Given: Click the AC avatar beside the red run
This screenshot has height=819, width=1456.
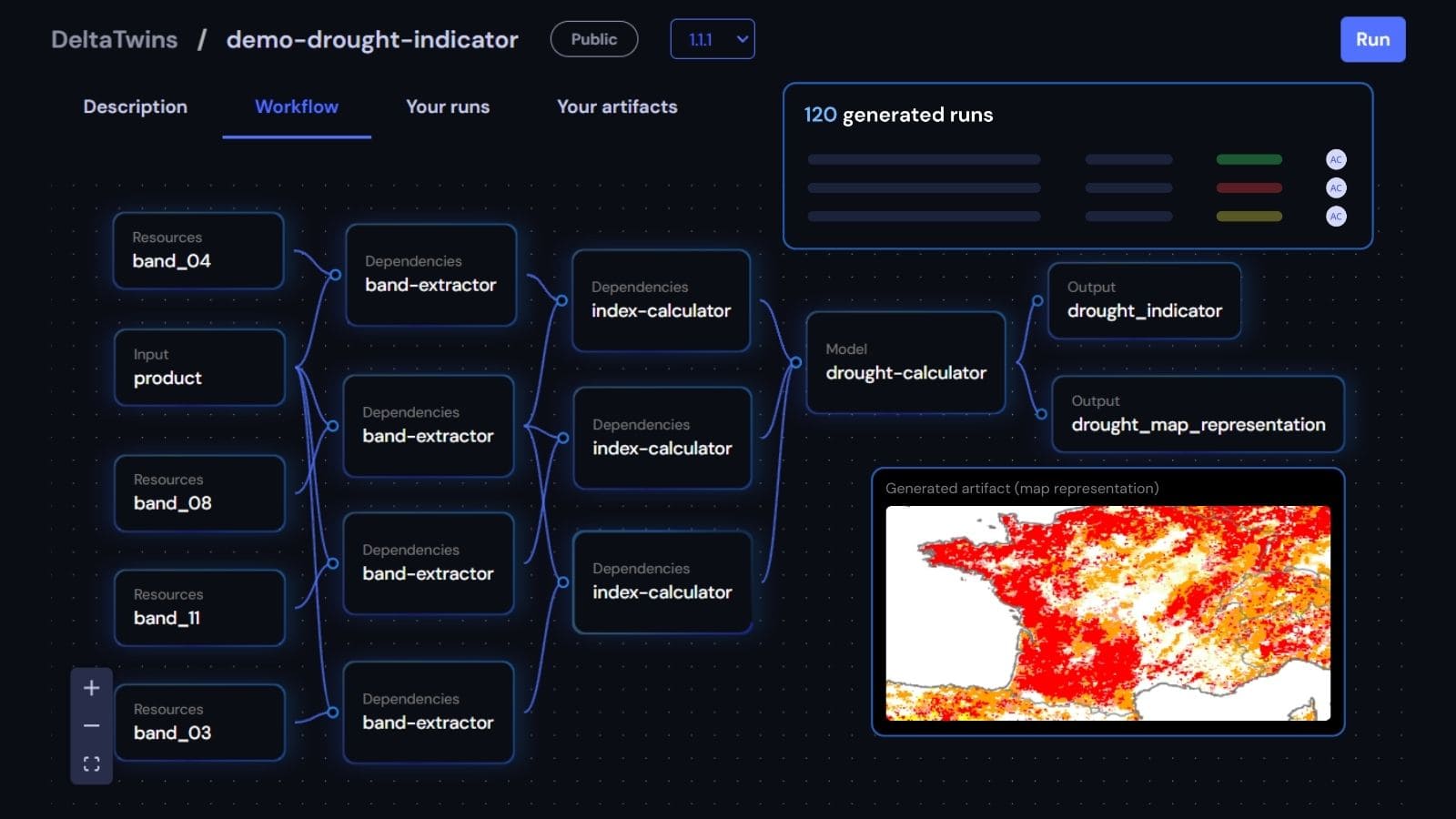Looking at the screenshot, I should tap(1335, 188).
